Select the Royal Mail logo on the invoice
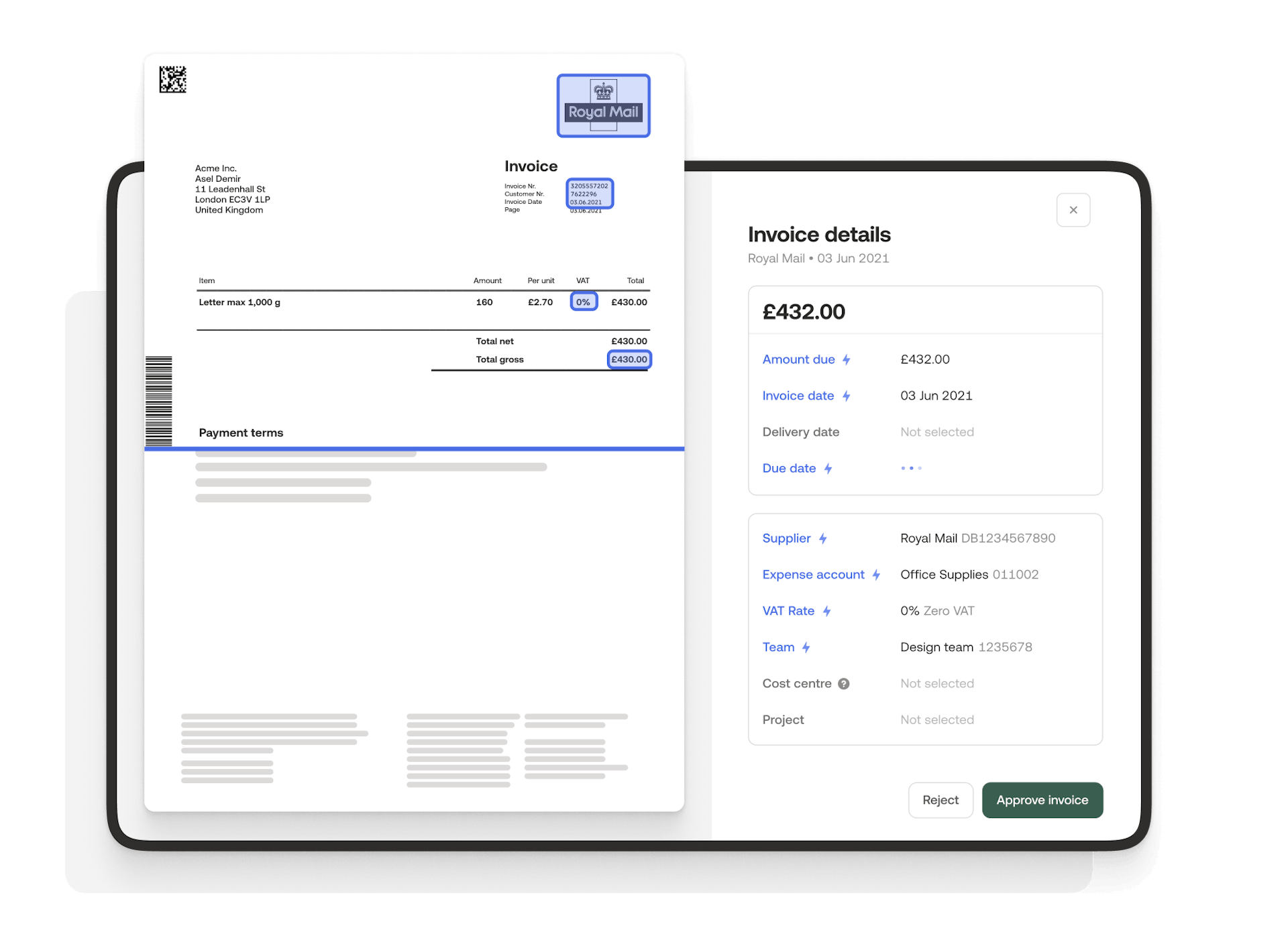Viewport: 1288px width, 936px height. (x=603, y=105)
